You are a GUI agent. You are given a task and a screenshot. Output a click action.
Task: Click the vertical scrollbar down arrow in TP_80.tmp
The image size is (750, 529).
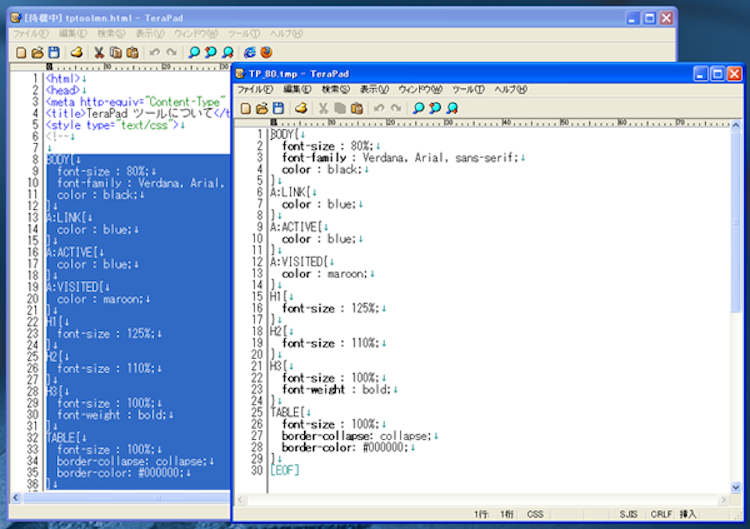coord(737,487)
